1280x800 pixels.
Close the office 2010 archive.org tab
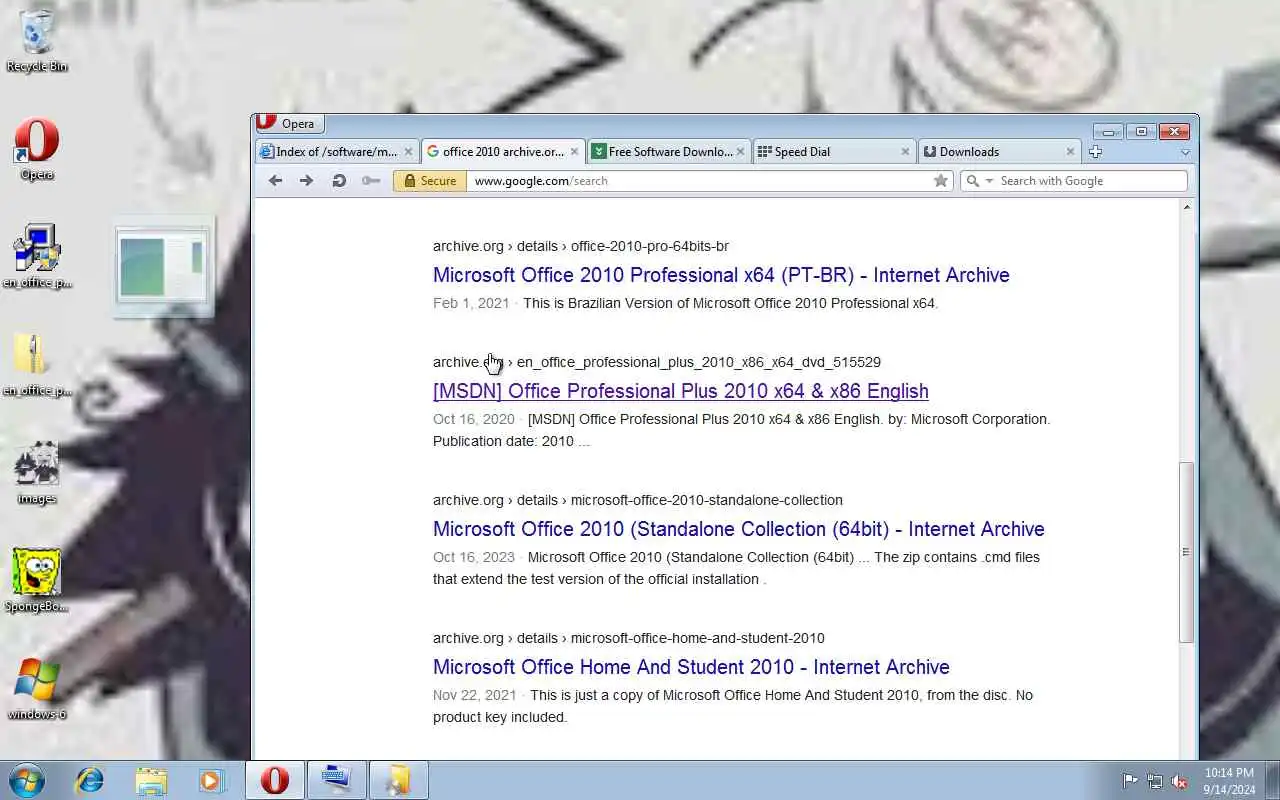pos(574,152)
